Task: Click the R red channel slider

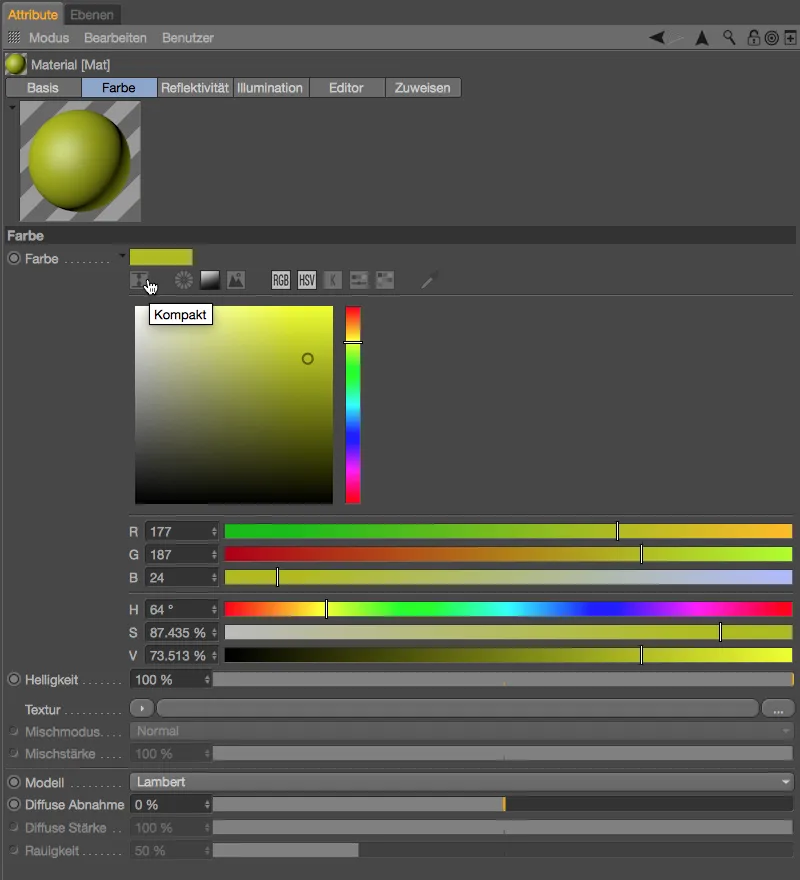Action: coord(508,531)
